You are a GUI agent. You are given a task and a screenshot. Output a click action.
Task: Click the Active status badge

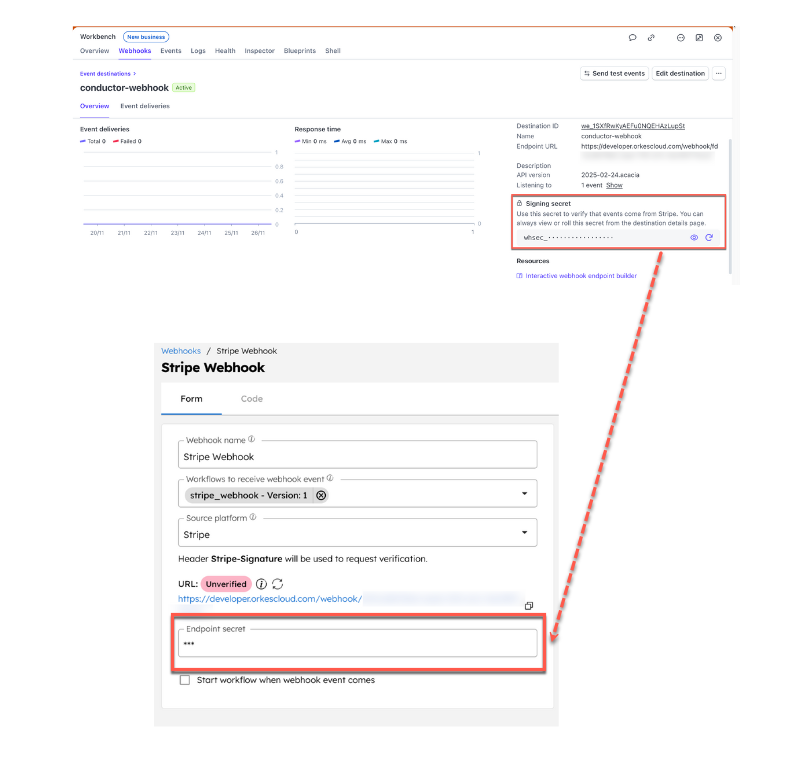click(x=184, y=88)
